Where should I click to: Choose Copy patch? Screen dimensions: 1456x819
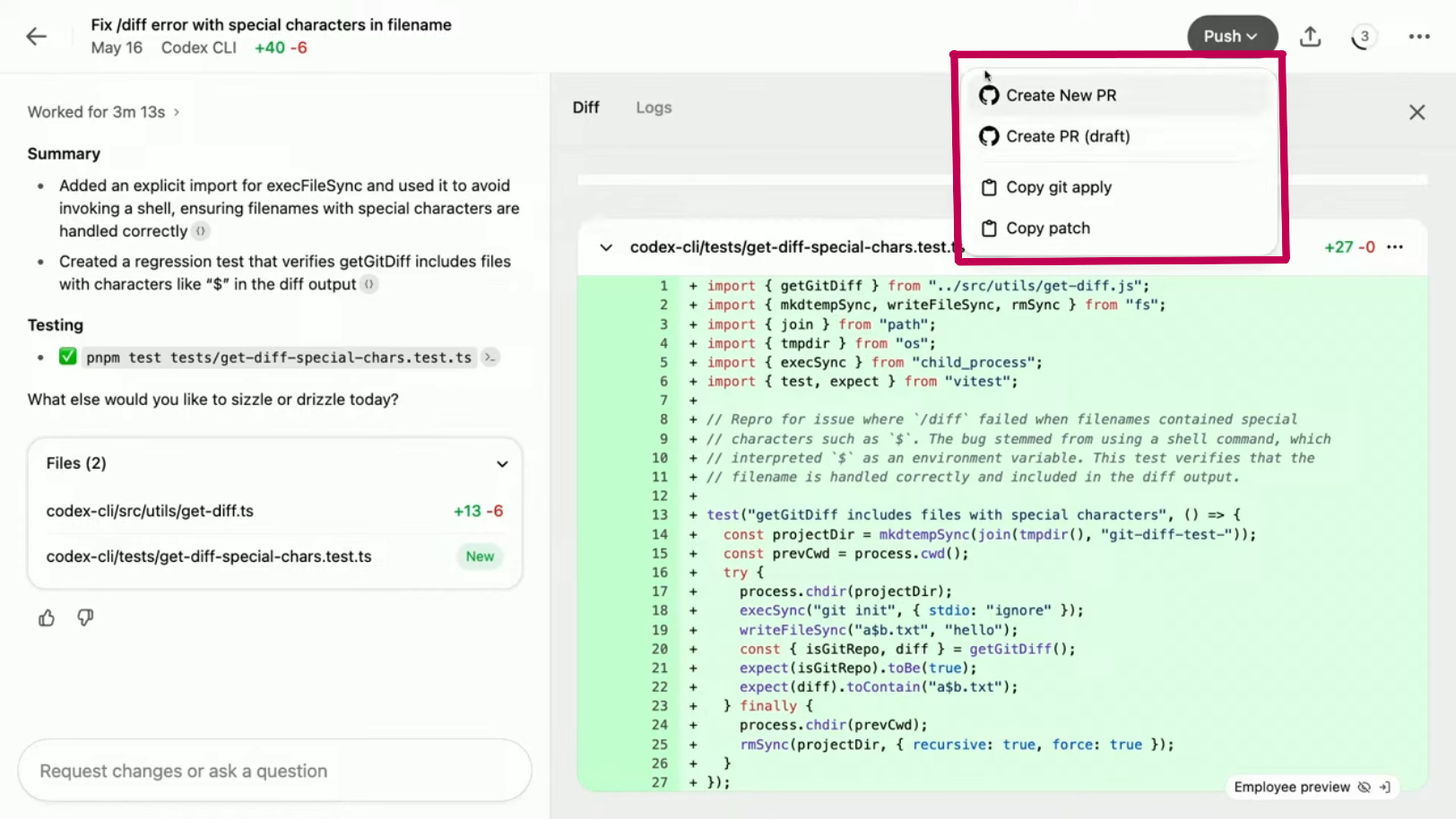click(x=1119, y=228)
